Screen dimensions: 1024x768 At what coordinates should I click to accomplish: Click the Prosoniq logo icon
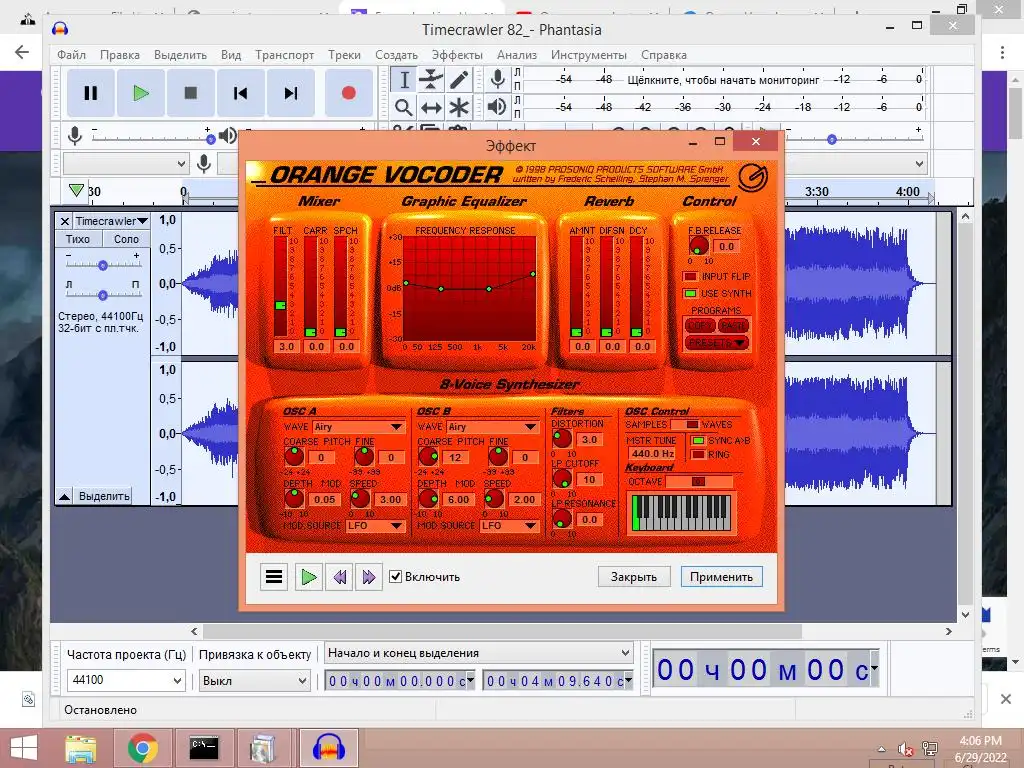(753, 176)
